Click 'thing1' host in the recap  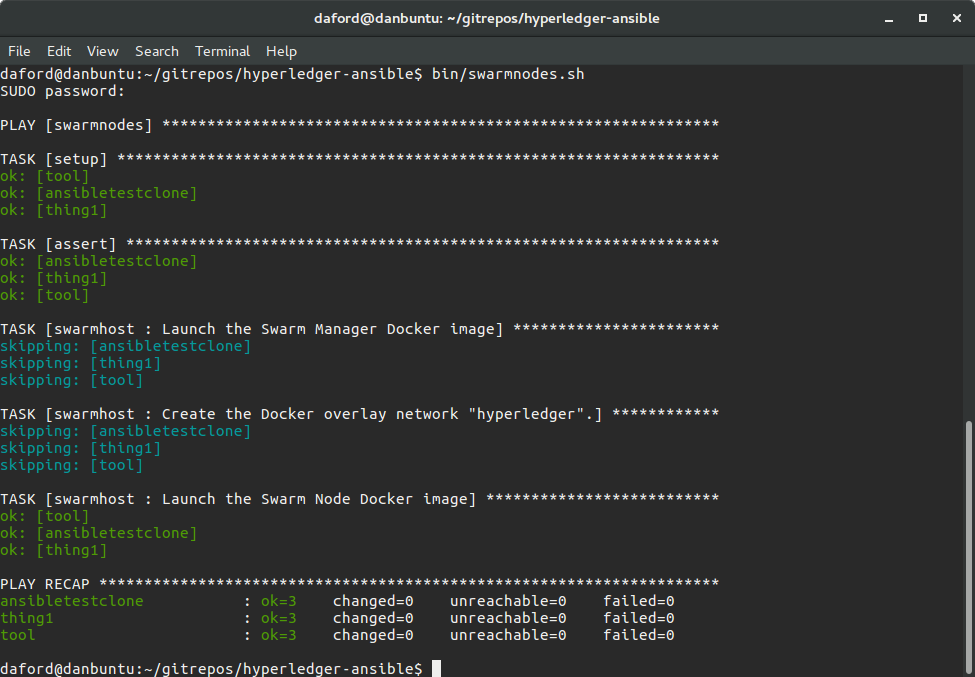[27, 618]
